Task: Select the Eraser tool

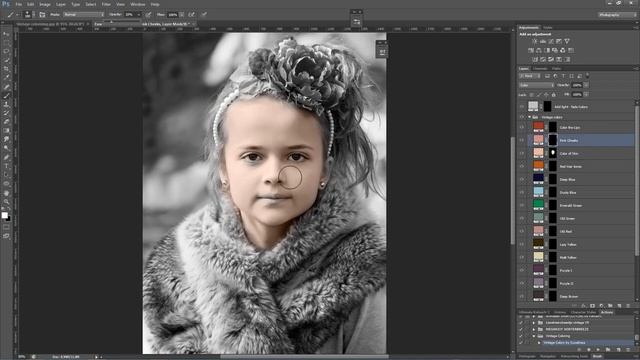Action: point(6,122)
